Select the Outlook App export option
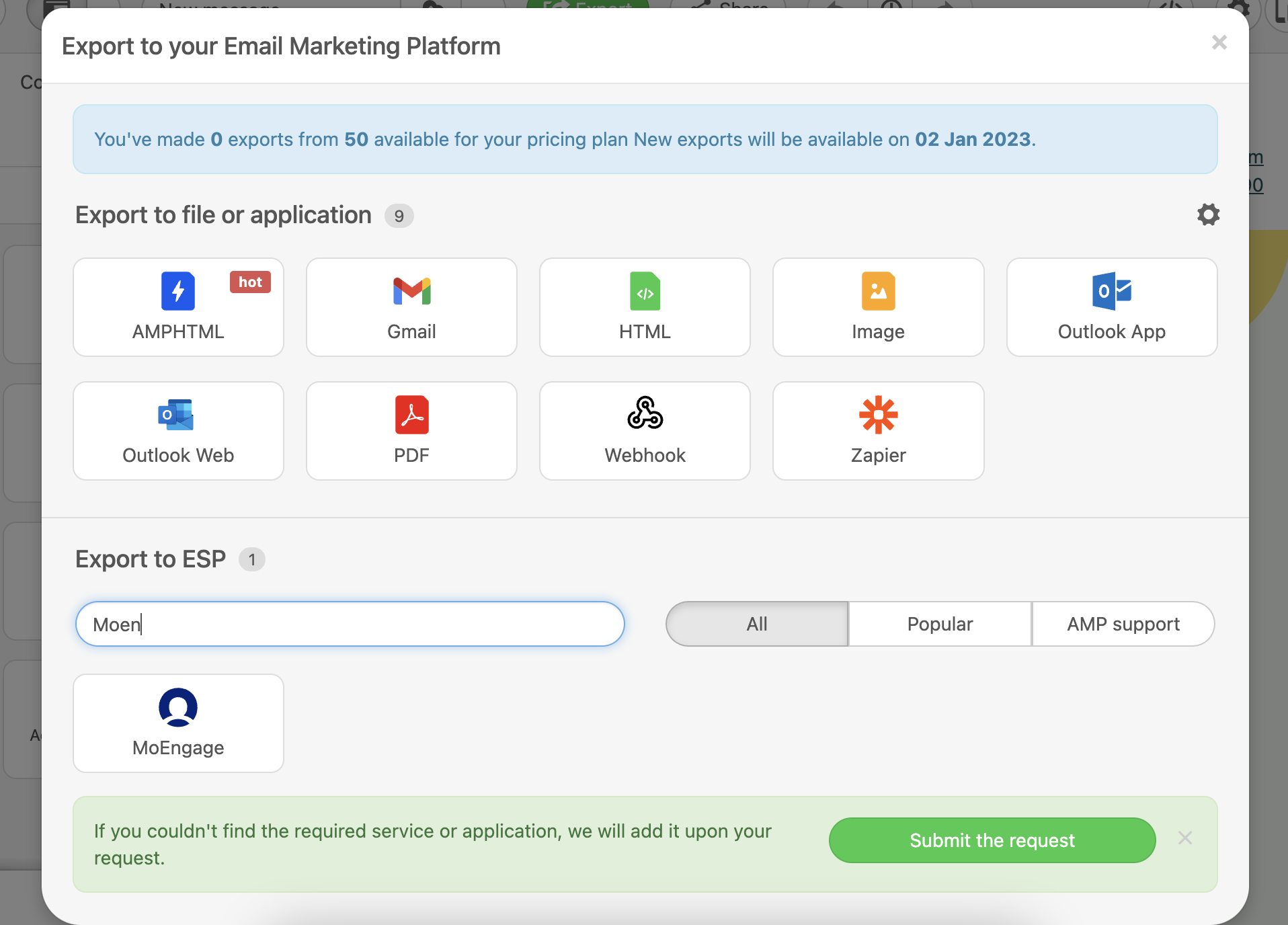This screenshot has height=925, width=1288. 1111,307
